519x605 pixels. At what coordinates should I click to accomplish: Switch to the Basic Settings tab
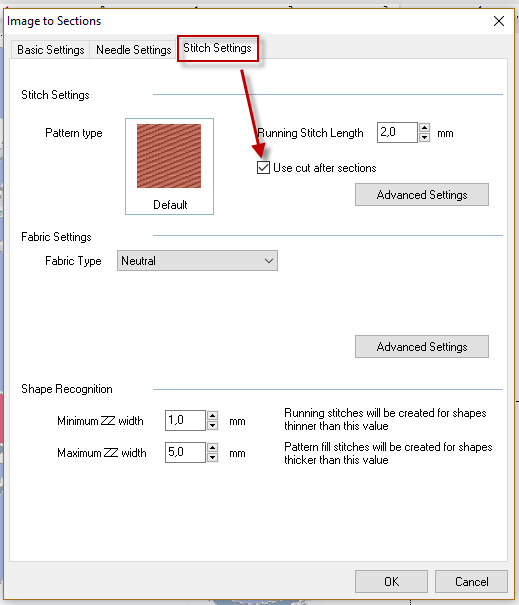click(51, 50)
